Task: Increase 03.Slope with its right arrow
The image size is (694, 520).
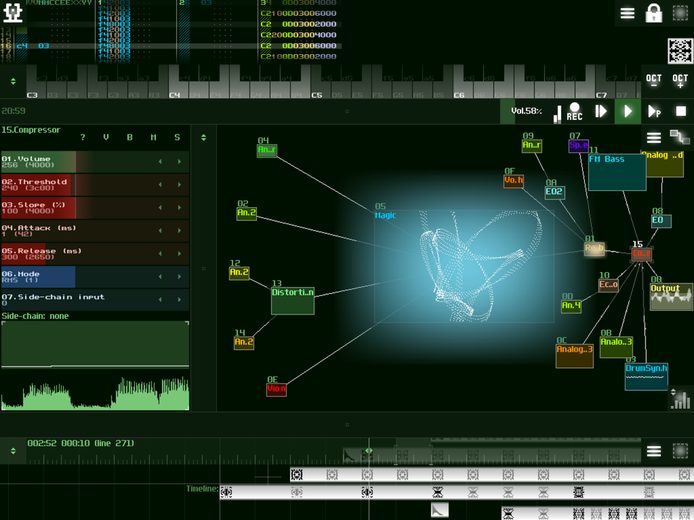Action: coord(179,208)
